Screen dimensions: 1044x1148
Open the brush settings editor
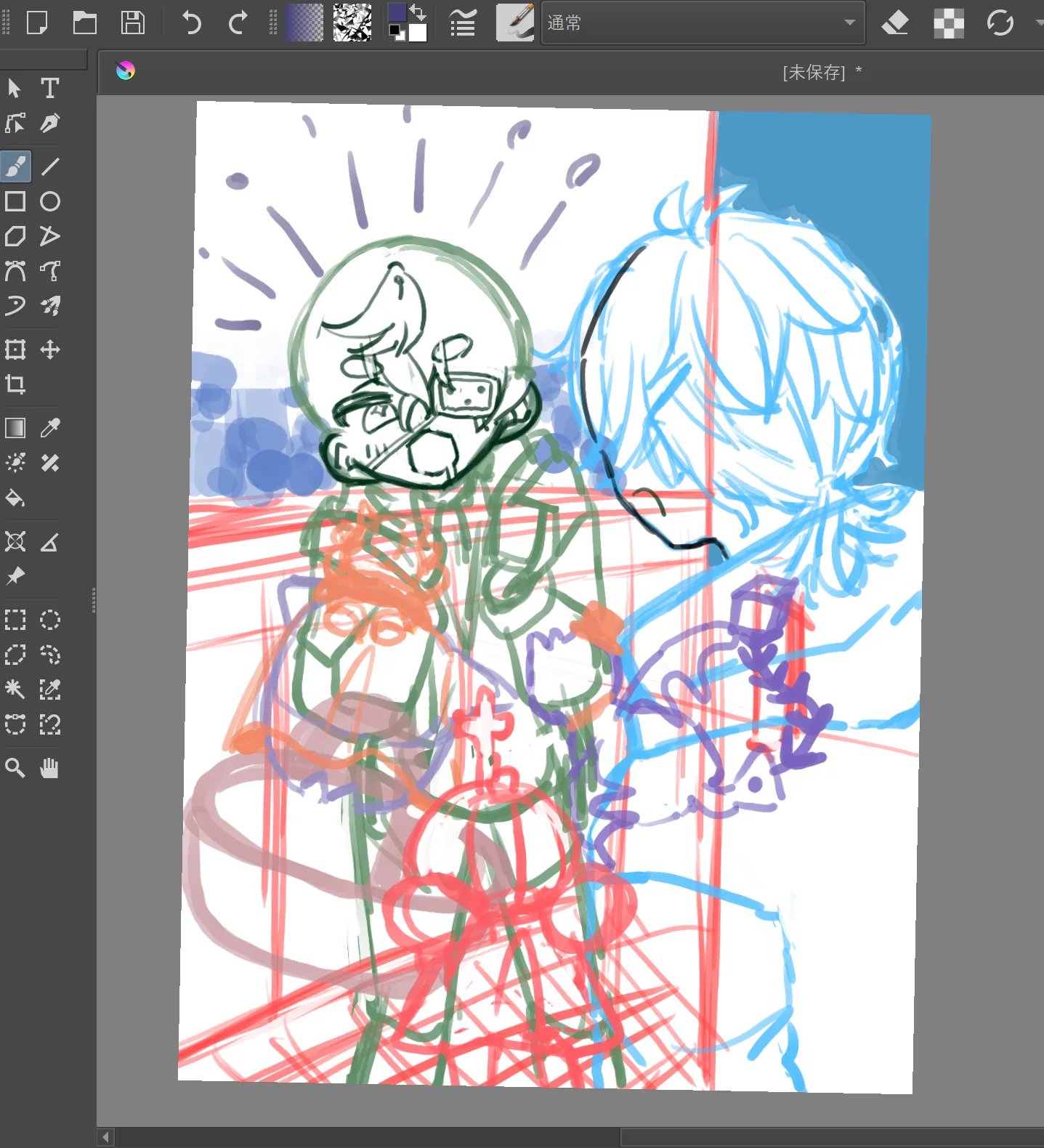[x=463, y=23]
